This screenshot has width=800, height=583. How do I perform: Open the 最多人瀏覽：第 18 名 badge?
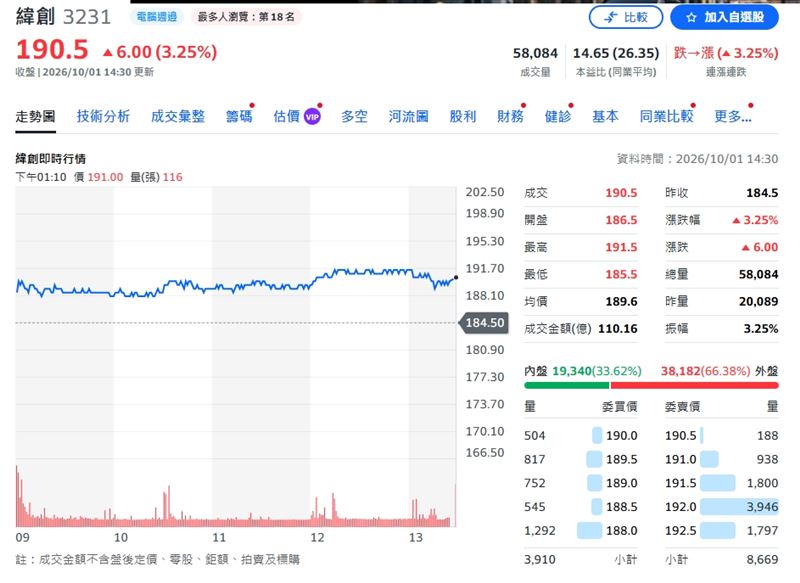pyautogui.click(x=246, y=17)
